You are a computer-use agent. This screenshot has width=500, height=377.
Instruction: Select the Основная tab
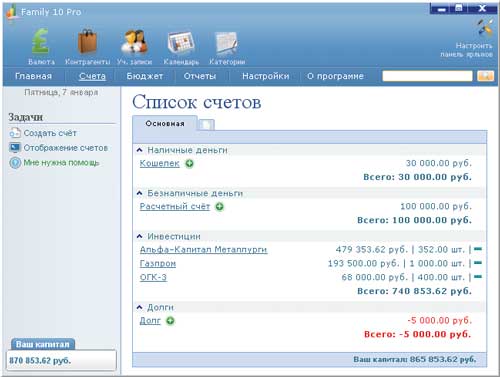coord(165,124)
